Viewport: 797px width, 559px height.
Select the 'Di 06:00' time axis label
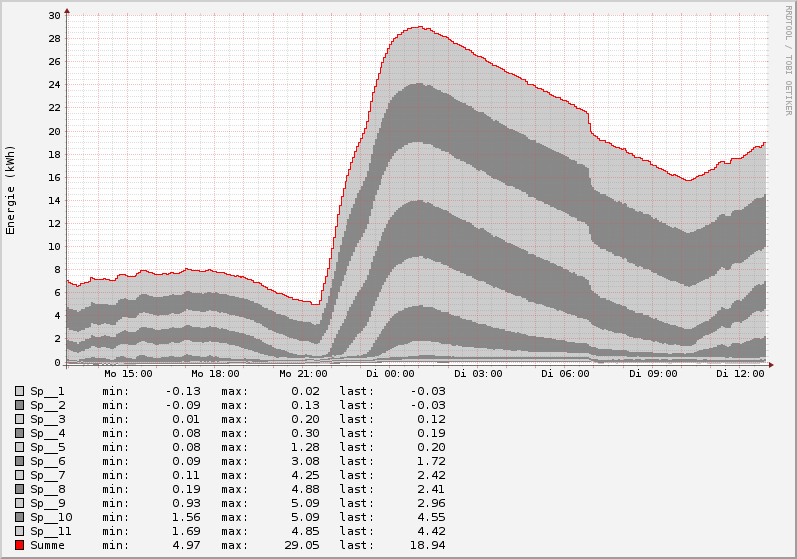click(566, 374)
